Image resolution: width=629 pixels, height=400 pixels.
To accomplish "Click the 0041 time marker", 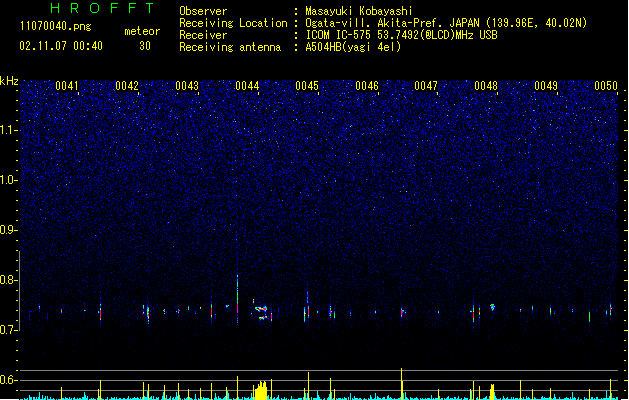I will click(x=67, y=86).
